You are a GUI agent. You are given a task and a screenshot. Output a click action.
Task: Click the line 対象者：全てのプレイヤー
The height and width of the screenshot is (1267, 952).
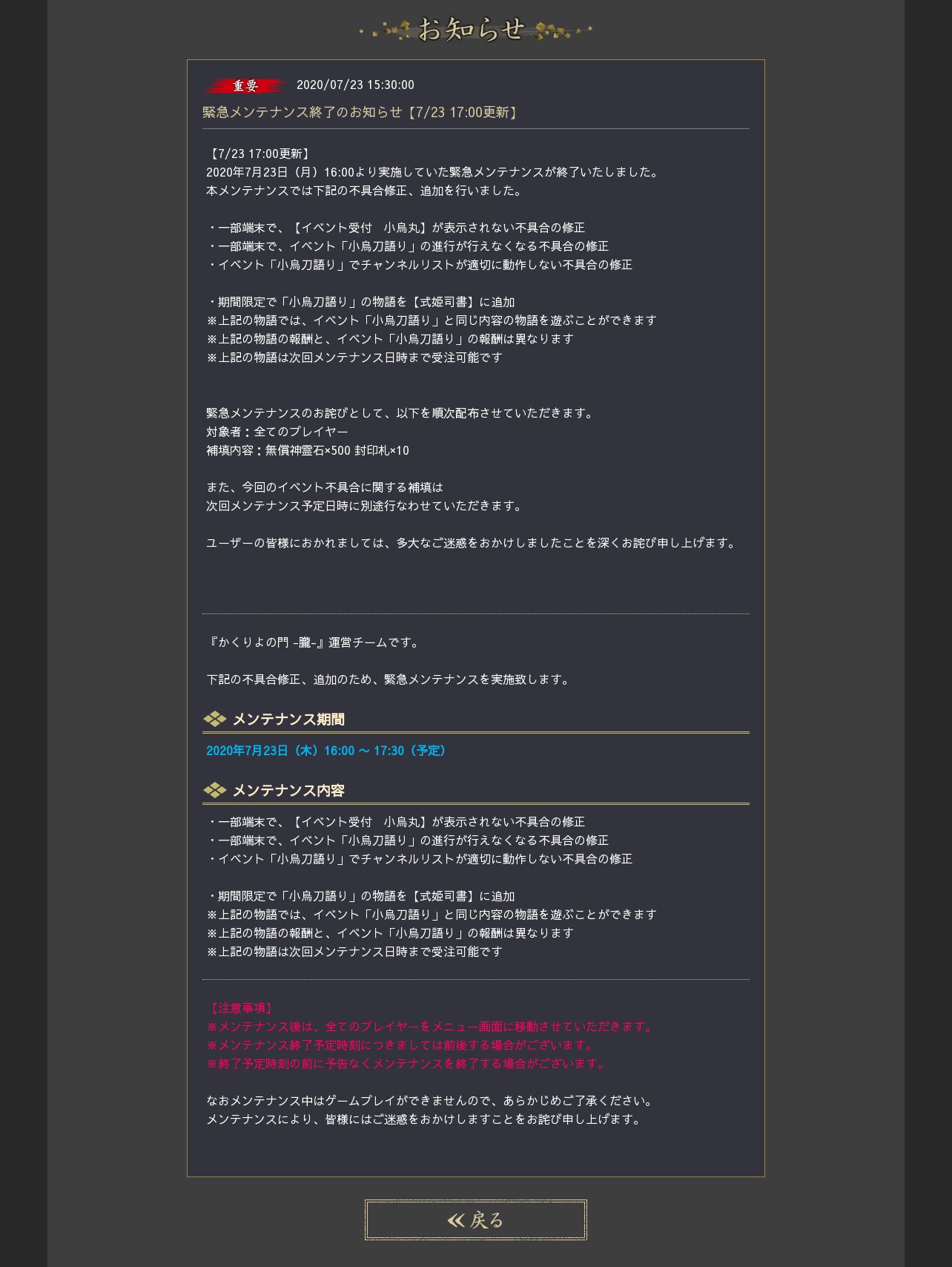coord(277,432)
